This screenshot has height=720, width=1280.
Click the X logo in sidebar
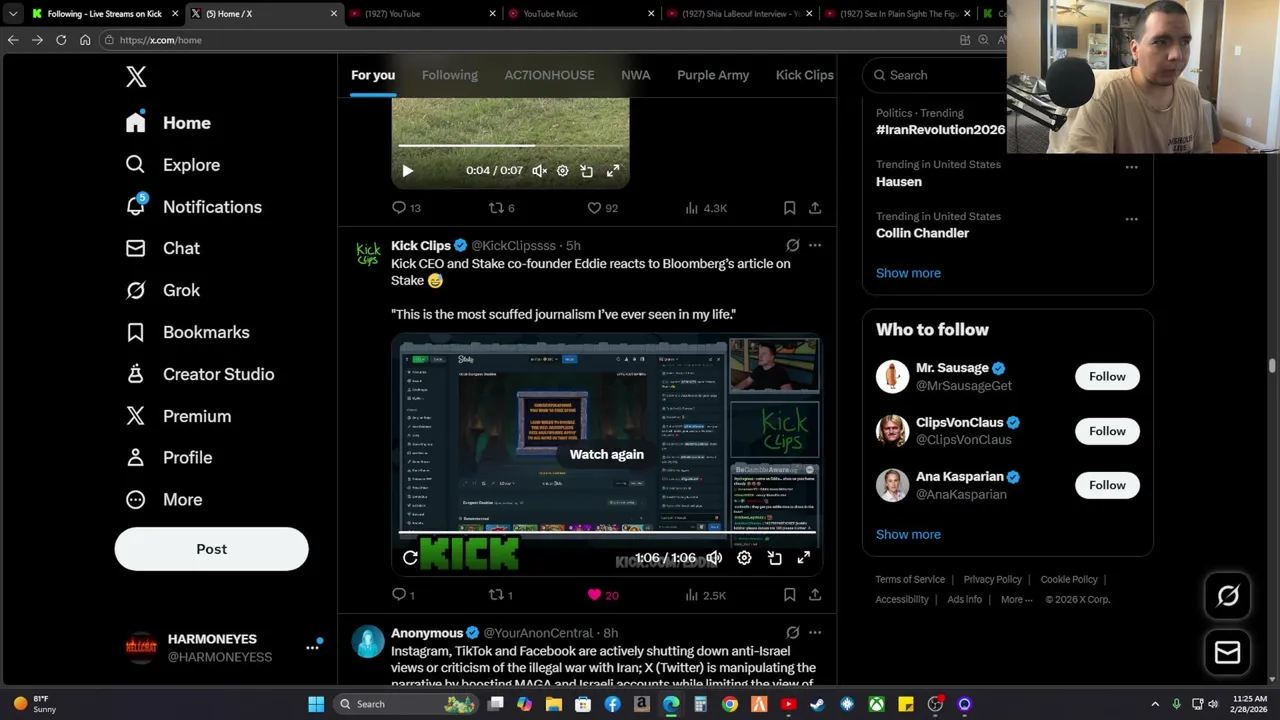pyautogui.click(x=136, y=77)
